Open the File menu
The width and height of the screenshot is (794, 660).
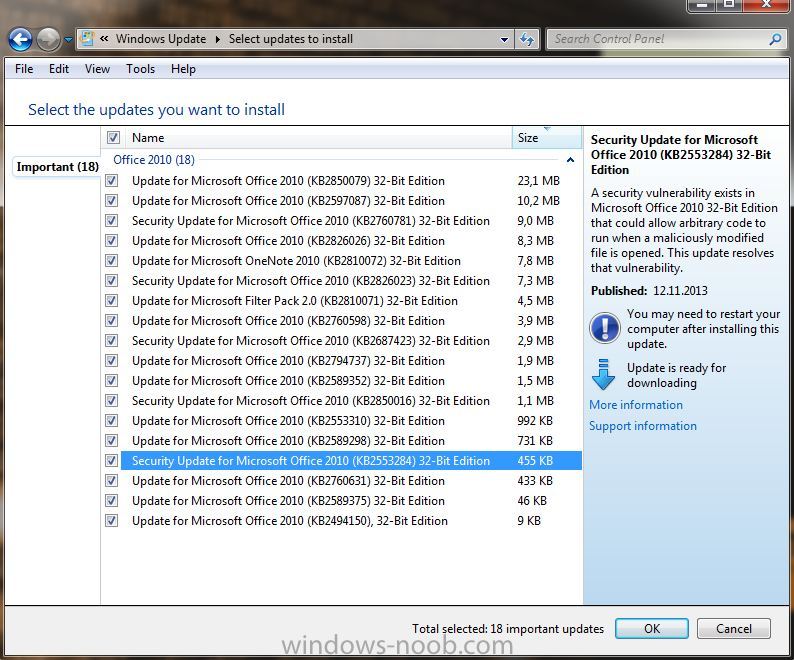[x=24, y=69]
